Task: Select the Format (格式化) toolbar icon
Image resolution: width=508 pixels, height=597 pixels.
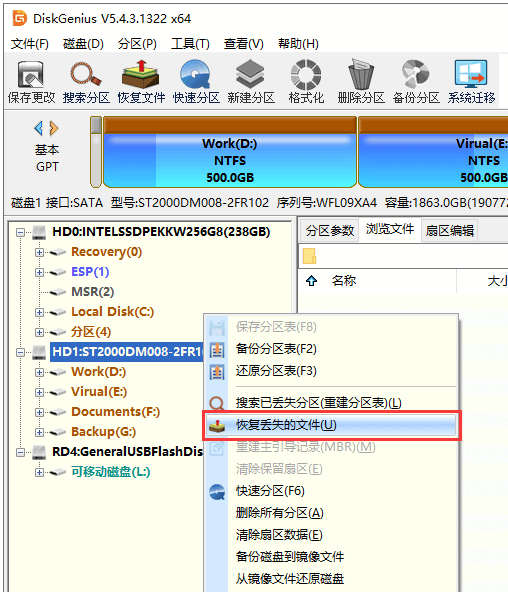Action: (306, 82)
